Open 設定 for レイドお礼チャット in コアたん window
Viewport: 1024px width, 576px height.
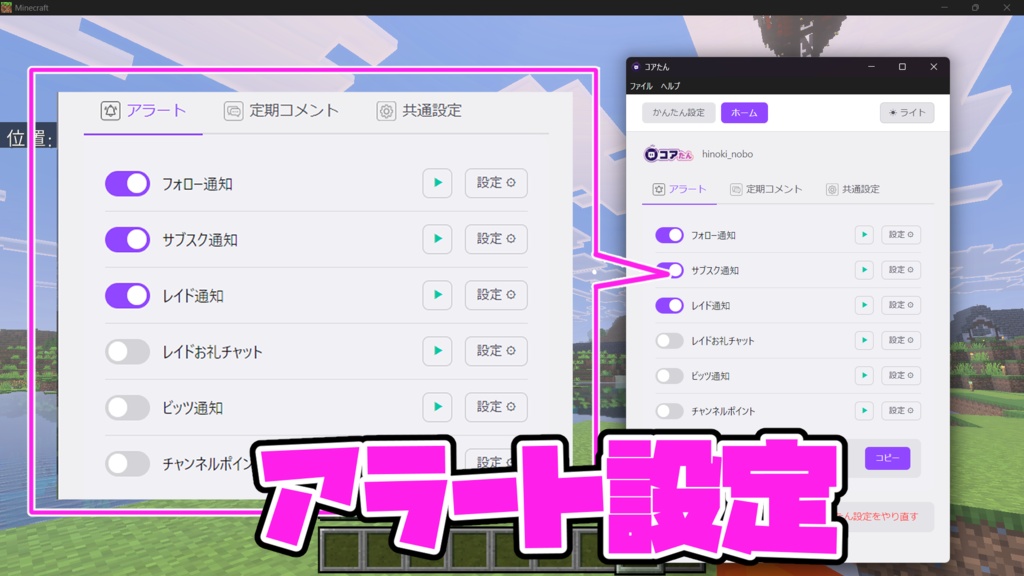tap(901, 340)
